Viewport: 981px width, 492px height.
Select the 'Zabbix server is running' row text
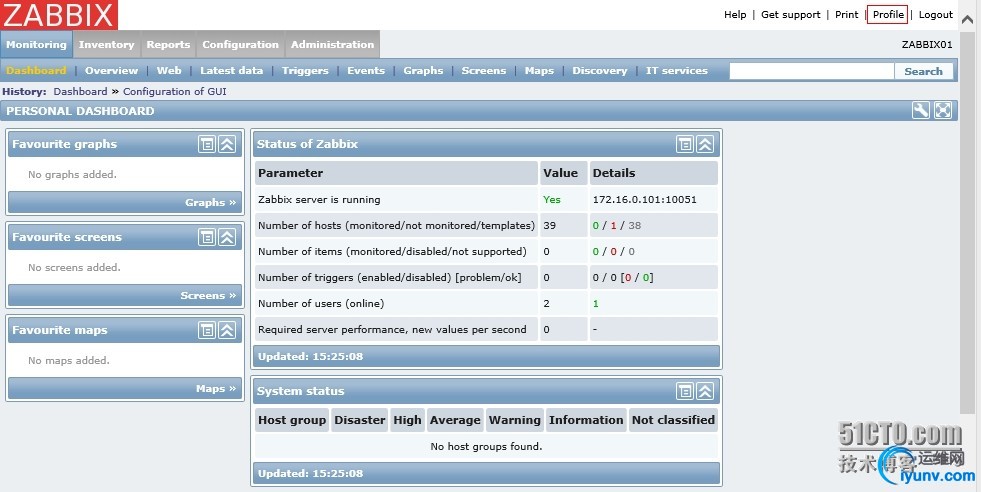(x=319, y=200)
